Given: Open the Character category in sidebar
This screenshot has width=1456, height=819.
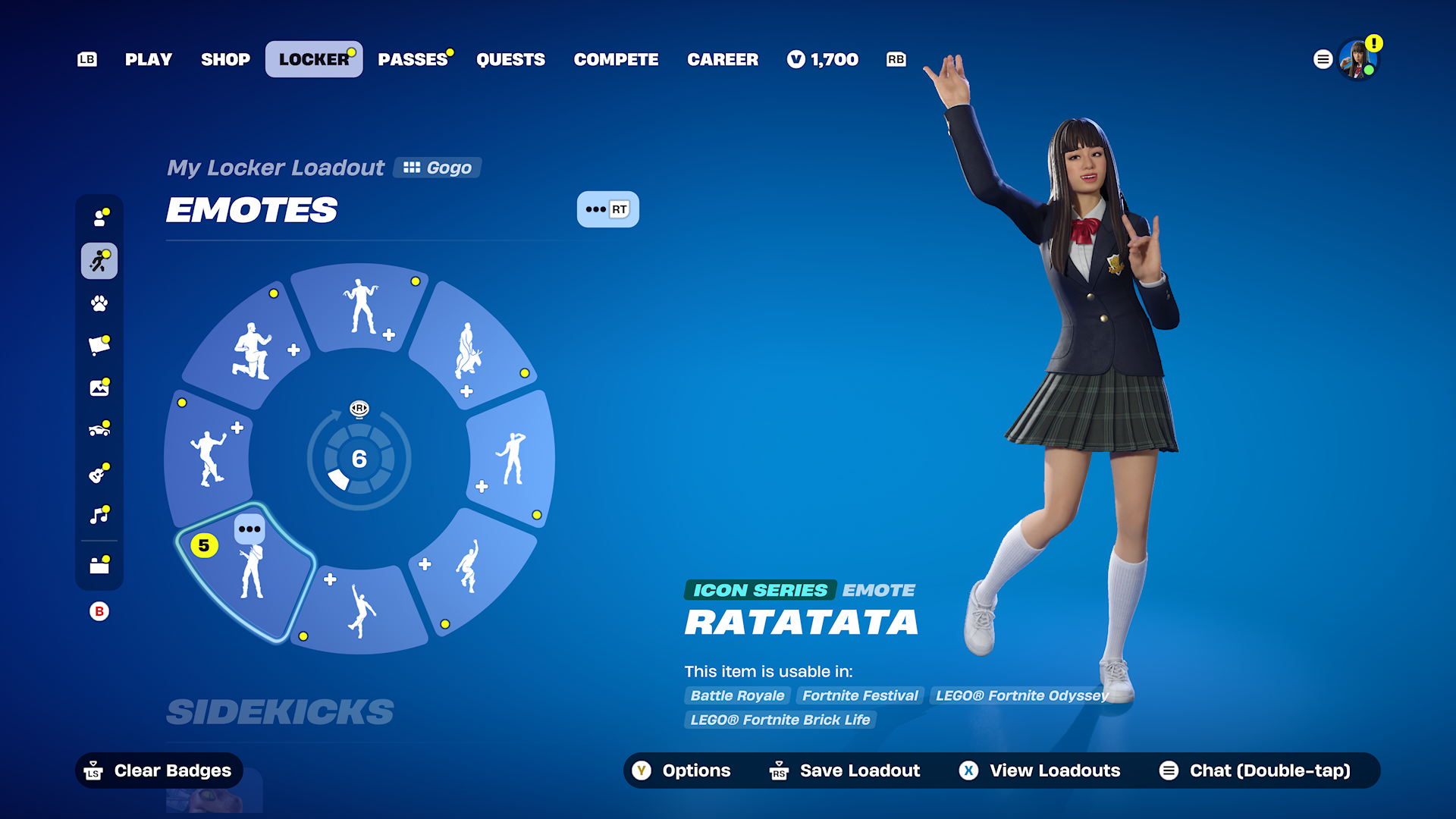Looking at the screenshot, I should pyautogui.click(x=99, y=218).
